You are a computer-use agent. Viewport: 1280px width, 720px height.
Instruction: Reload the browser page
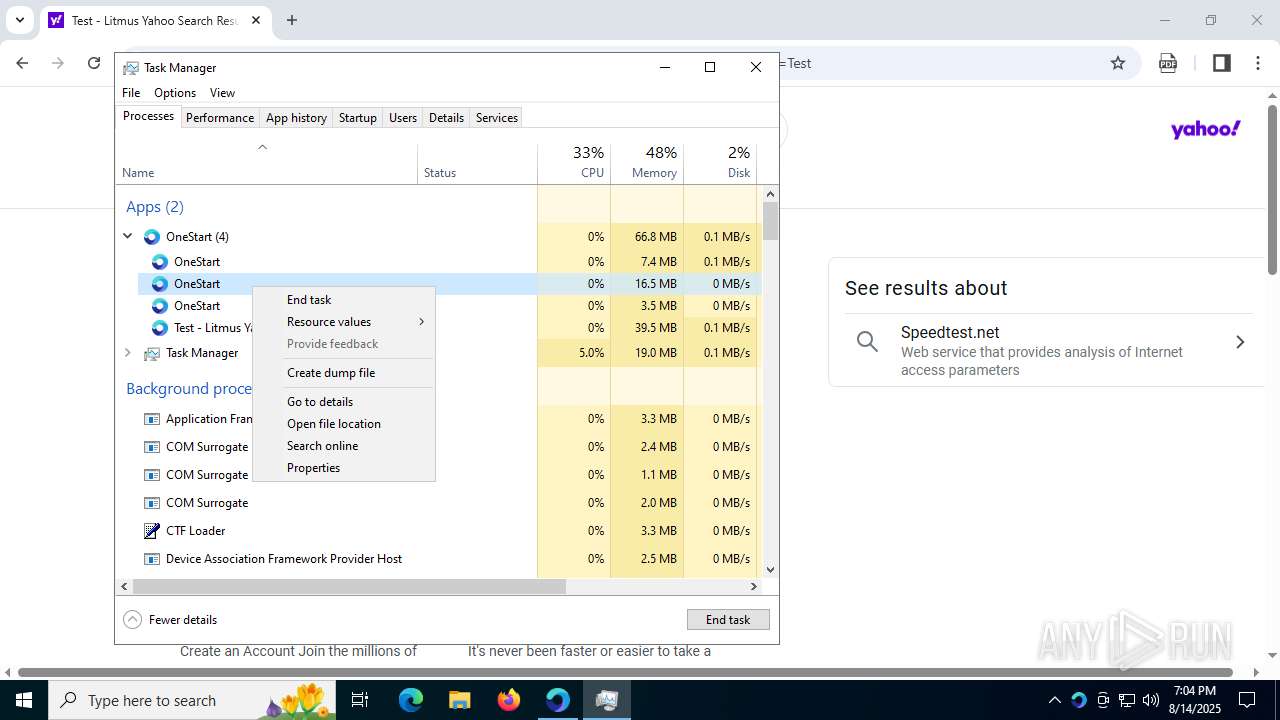pos(94,63)
